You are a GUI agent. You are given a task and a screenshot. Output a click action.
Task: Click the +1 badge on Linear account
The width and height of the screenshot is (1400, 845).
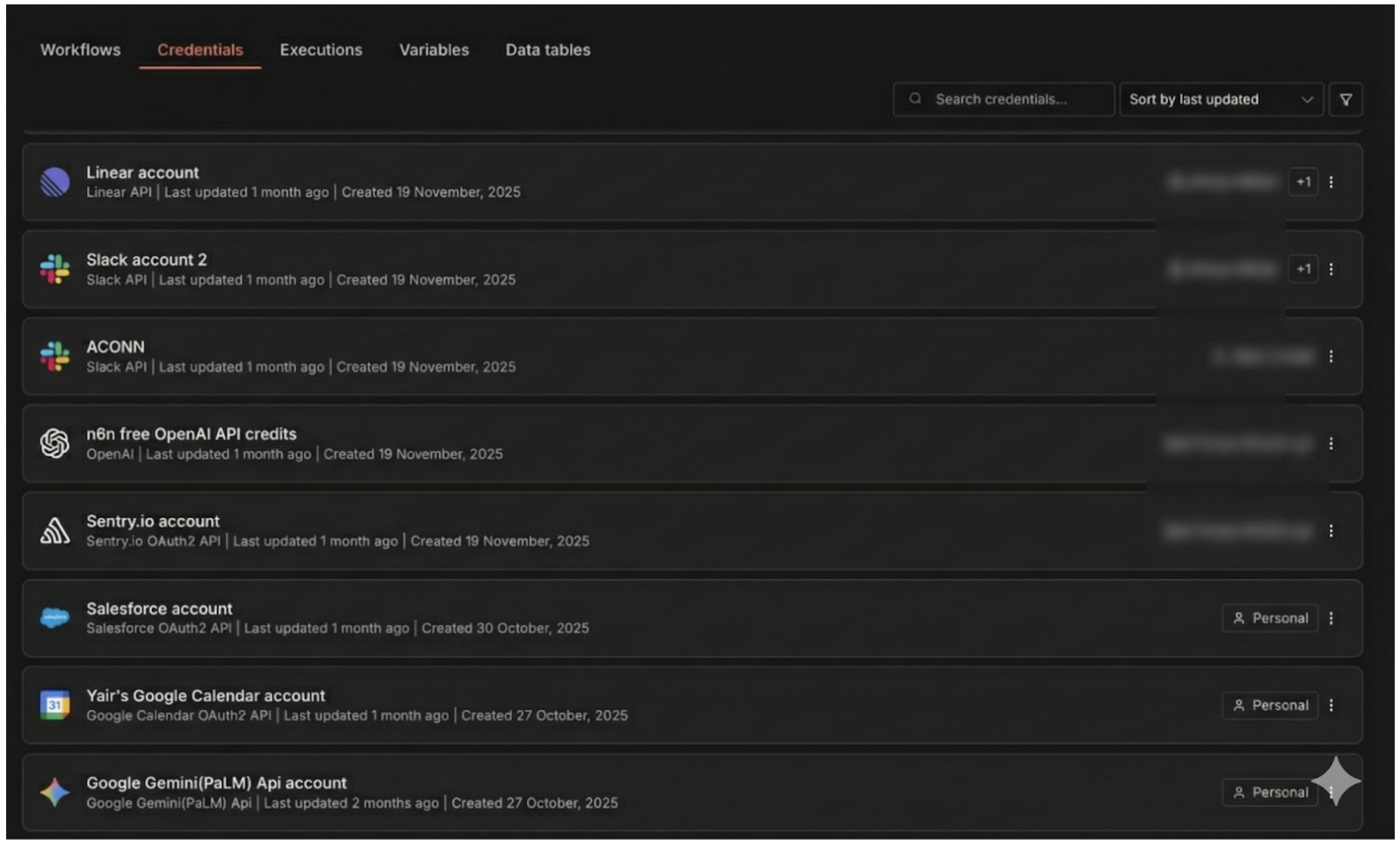[x=1303, y=182]
